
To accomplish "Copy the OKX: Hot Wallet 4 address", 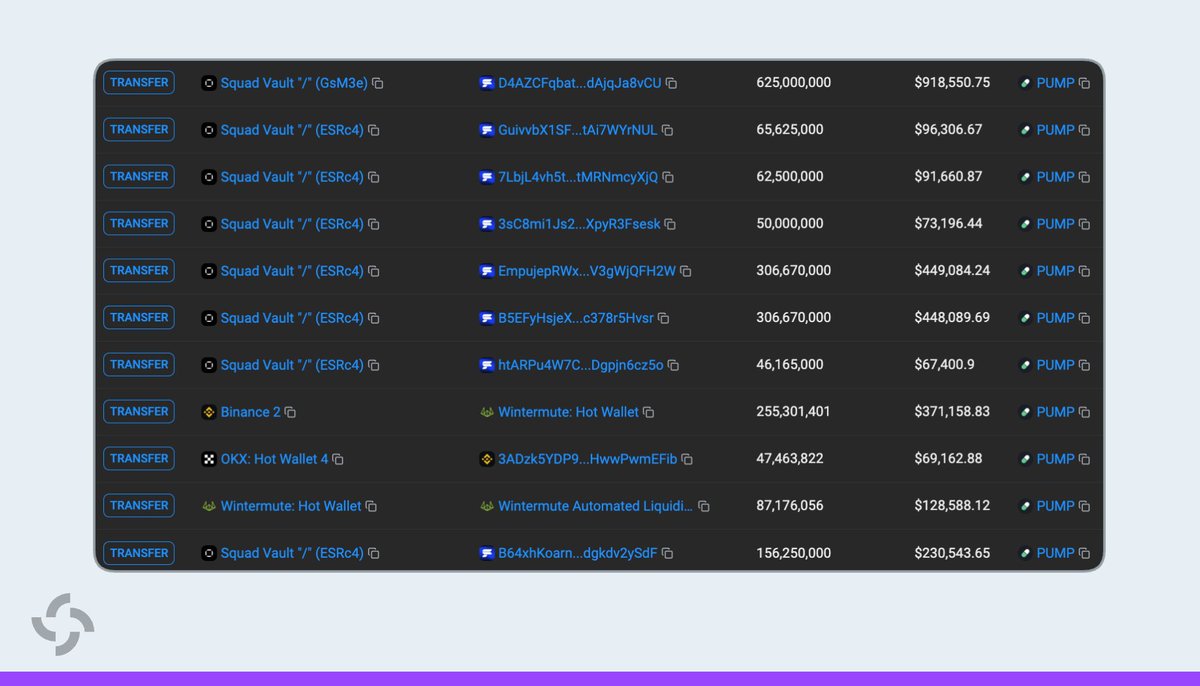I will [x=338, y=459].
